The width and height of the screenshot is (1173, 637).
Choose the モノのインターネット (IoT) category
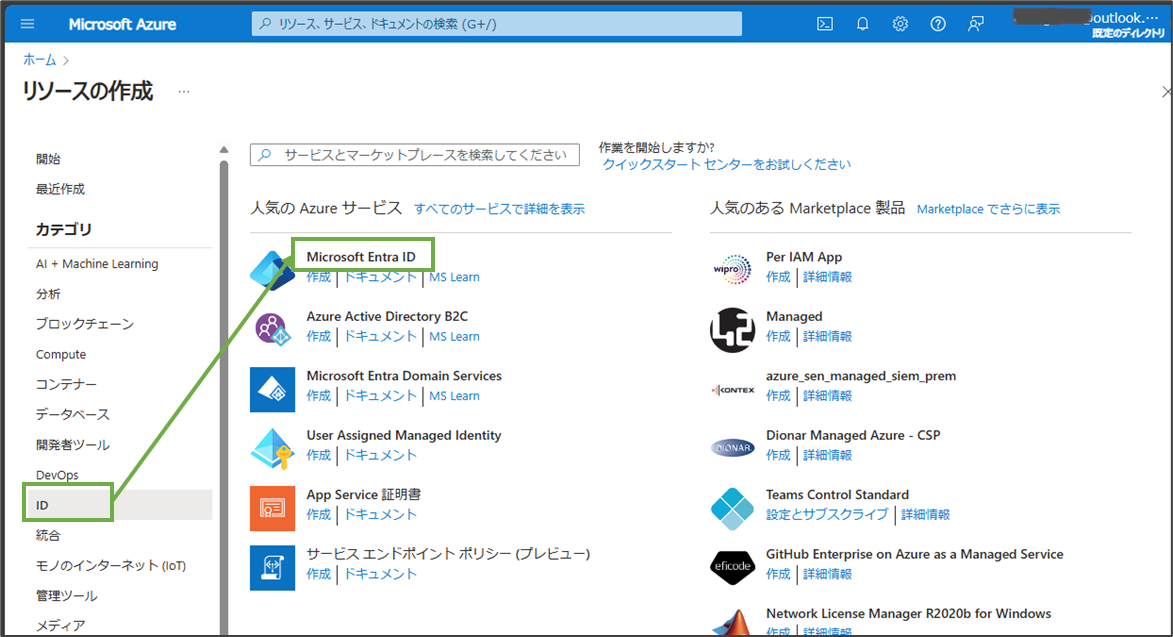(x=111, y=565)
